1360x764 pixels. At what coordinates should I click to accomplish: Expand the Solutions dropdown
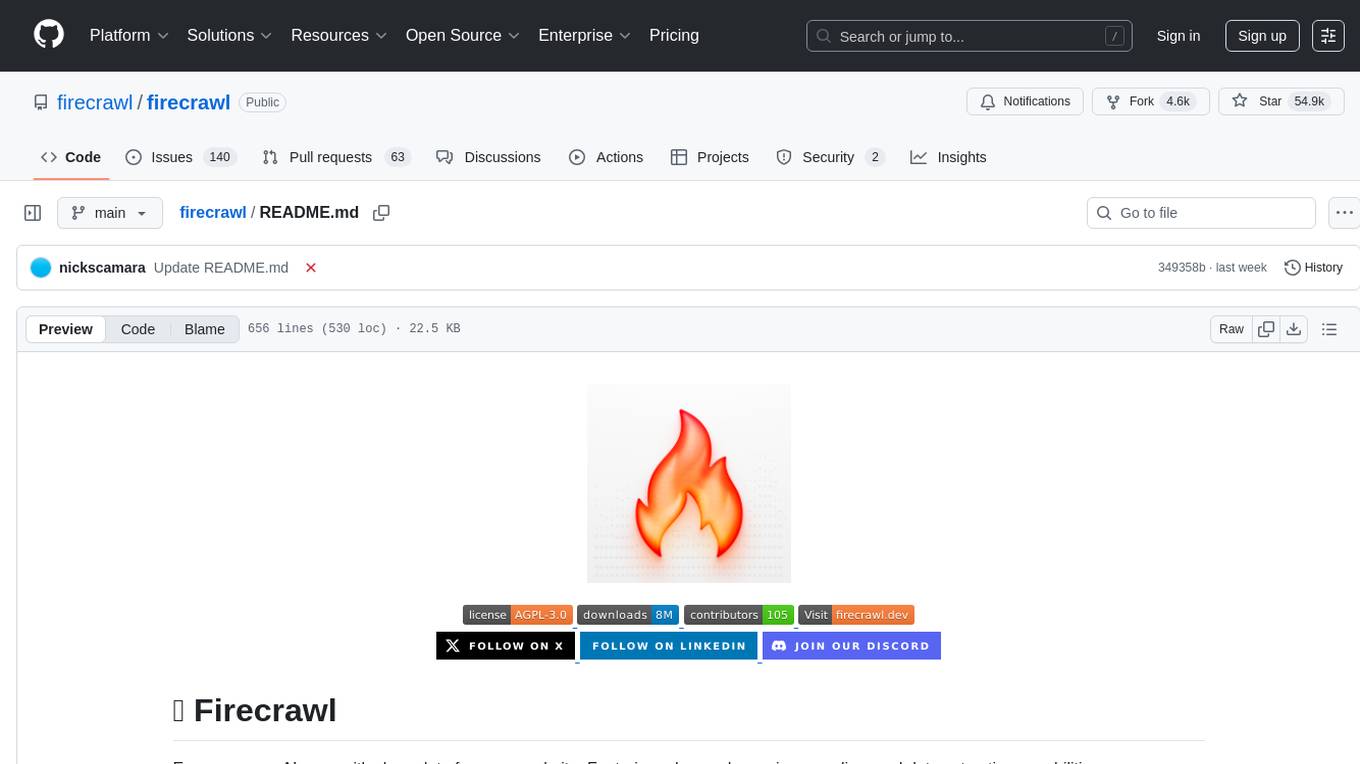coord(230,35)
